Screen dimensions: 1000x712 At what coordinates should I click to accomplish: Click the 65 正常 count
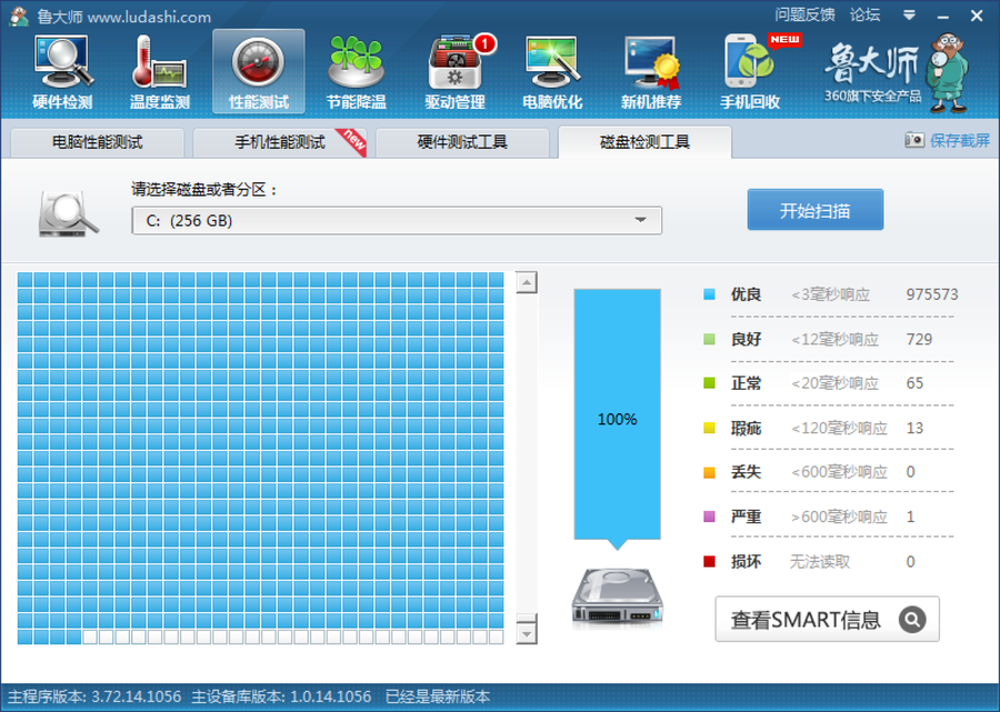pos(915,383)
